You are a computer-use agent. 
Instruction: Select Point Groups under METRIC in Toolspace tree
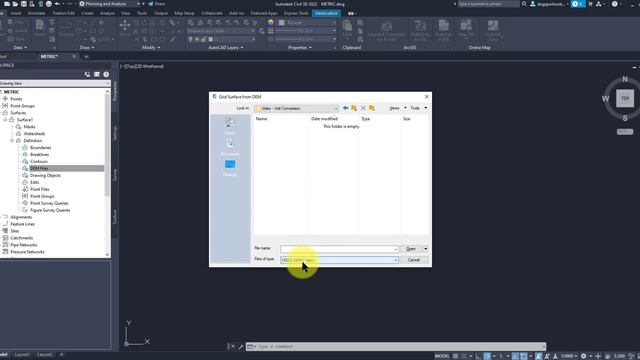click(x=22, y=106)
